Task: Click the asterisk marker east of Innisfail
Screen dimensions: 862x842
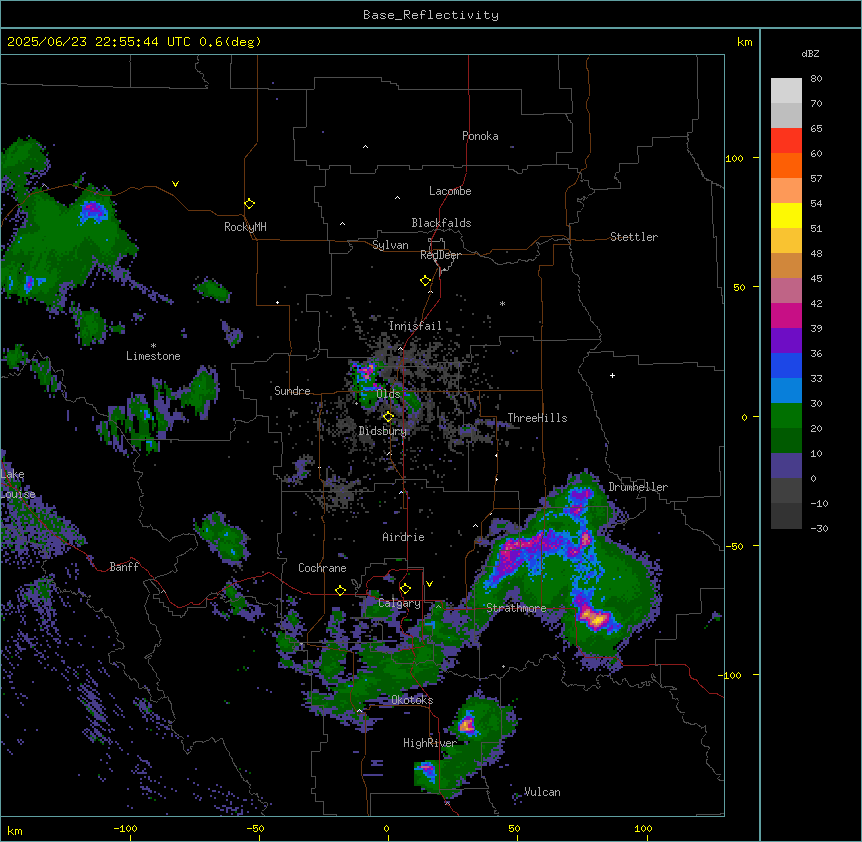Action: 502,303
